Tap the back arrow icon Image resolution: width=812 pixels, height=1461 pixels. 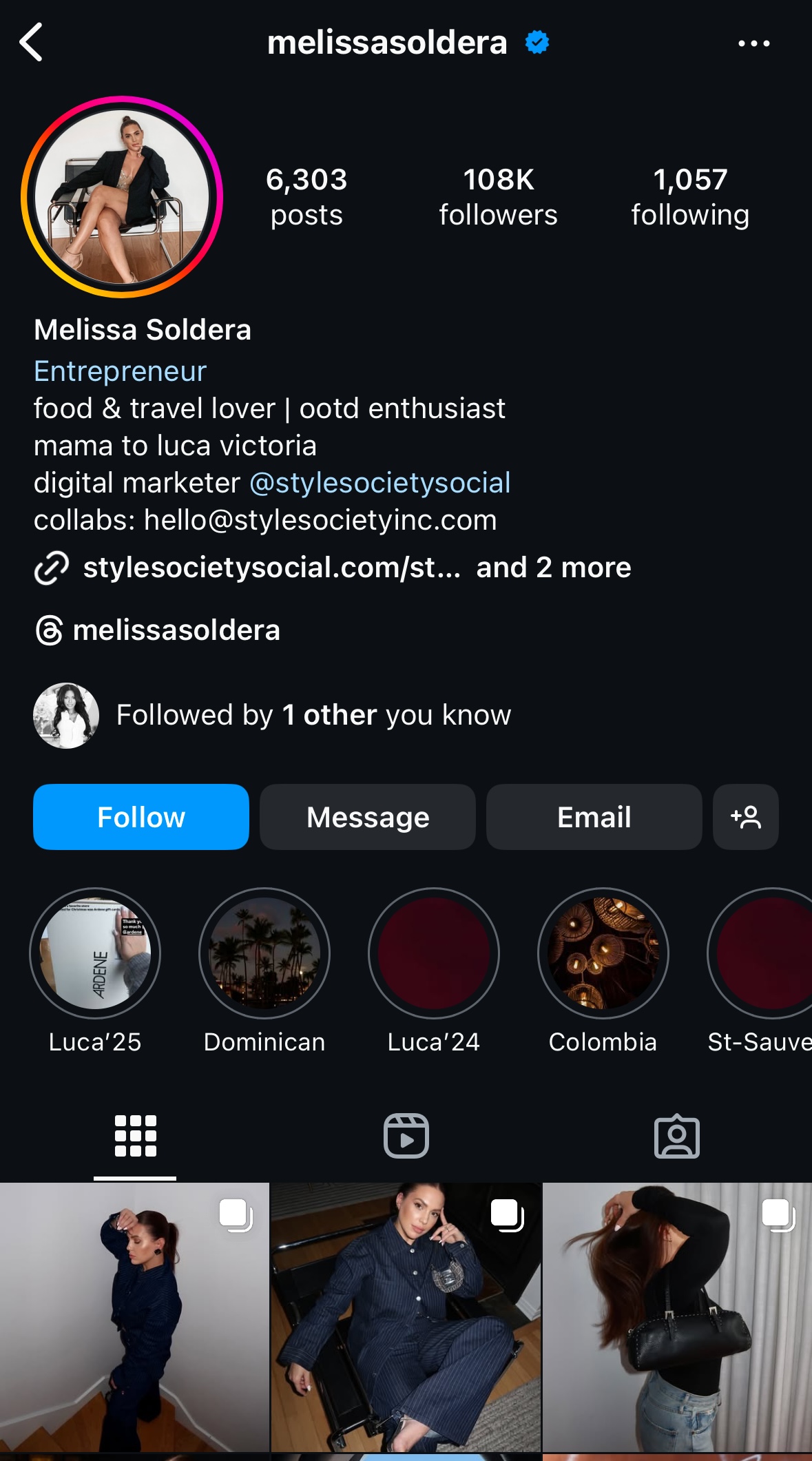[32, 43]
